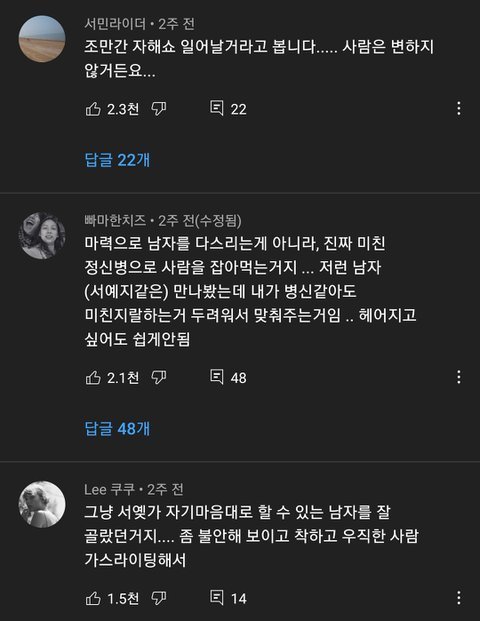Open Lee 쿠쿠 profile avatar

pos(42,504)
